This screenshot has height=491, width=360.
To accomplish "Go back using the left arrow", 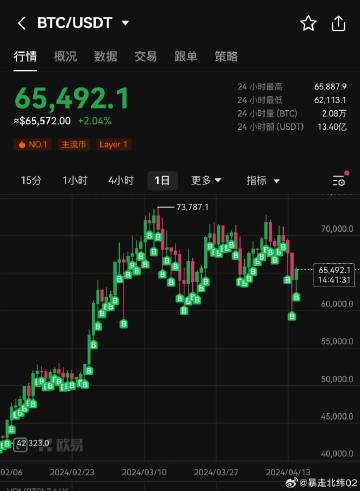I will tap(22, 24).
